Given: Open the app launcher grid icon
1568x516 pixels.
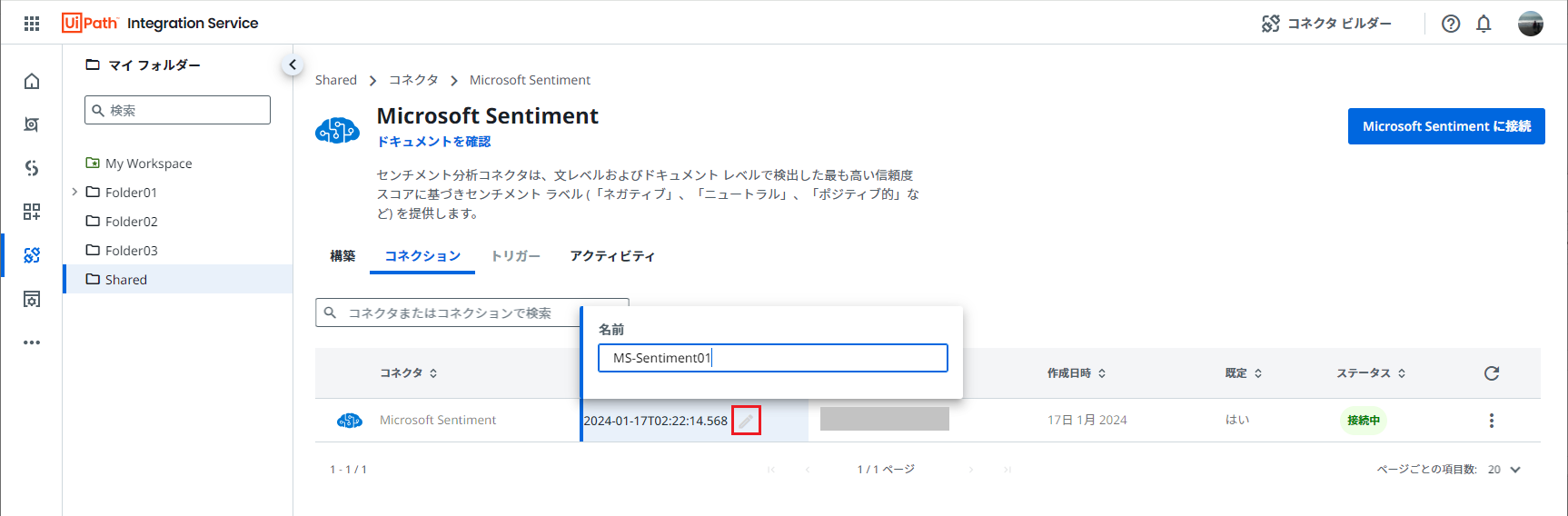Looking at the screenshot, I should [x=32, y=24].
